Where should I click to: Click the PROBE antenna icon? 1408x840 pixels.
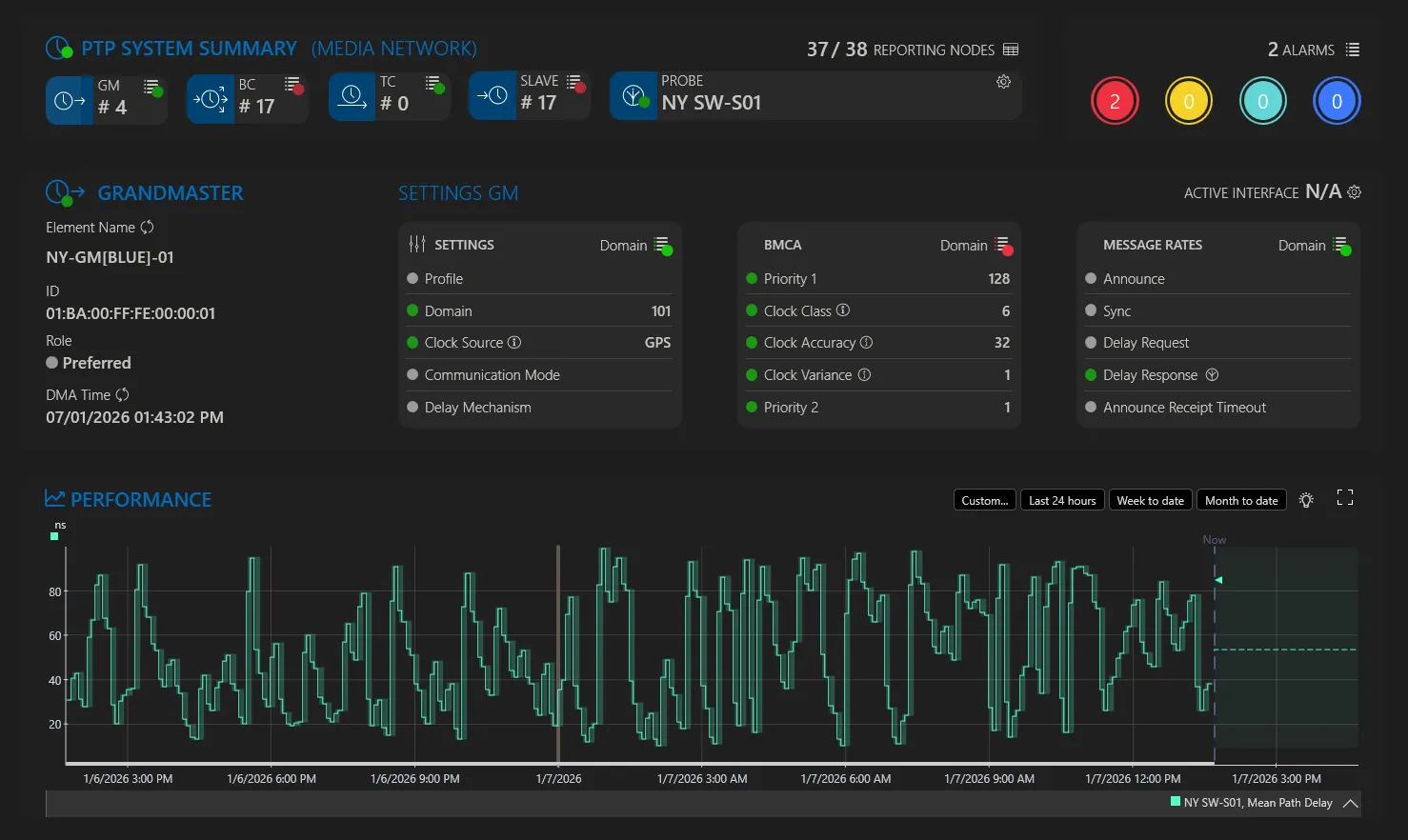click(x=634, y=96)
